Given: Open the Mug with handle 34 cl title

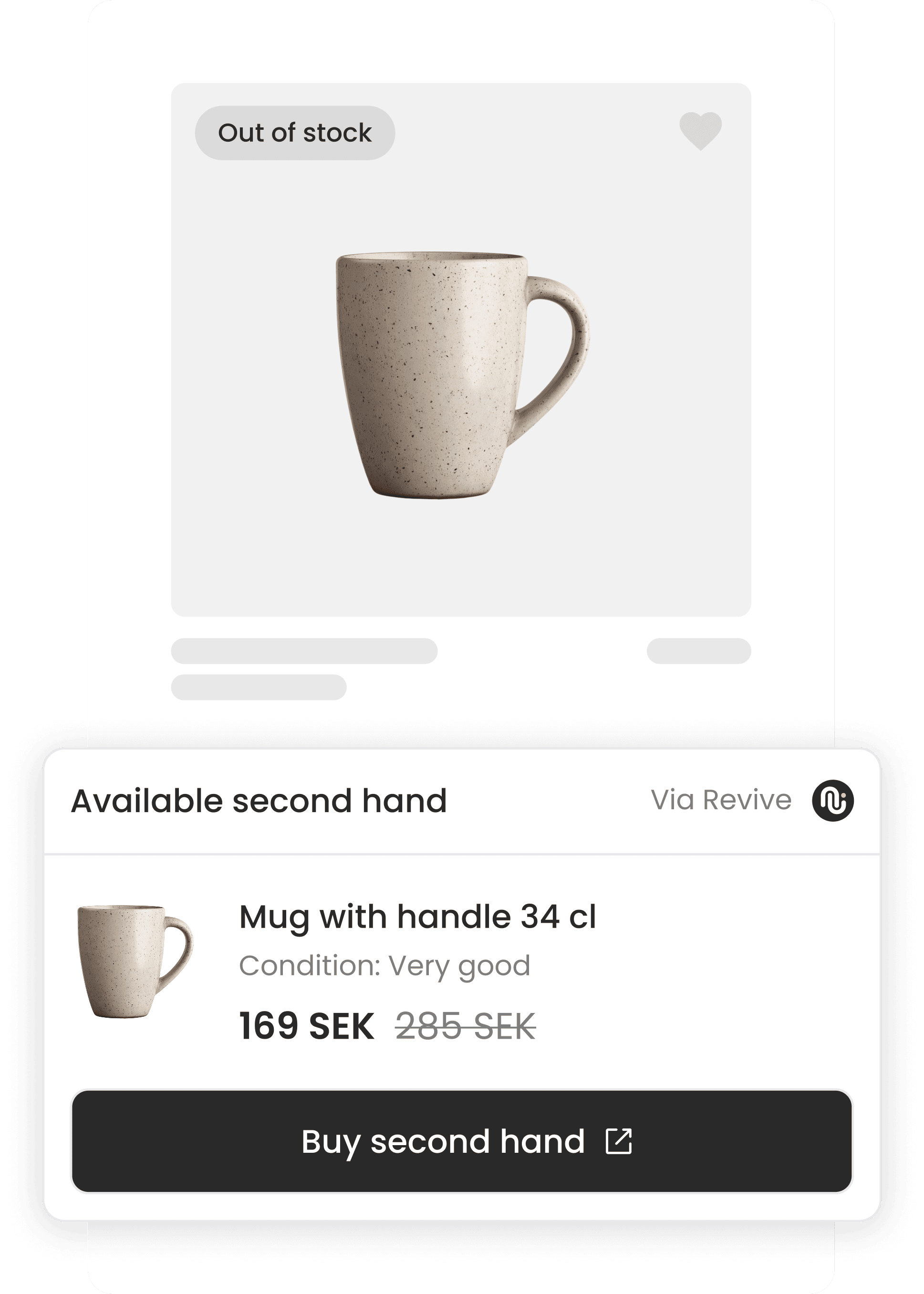Looking at the screenshot, I should click(x=417, y=917).
